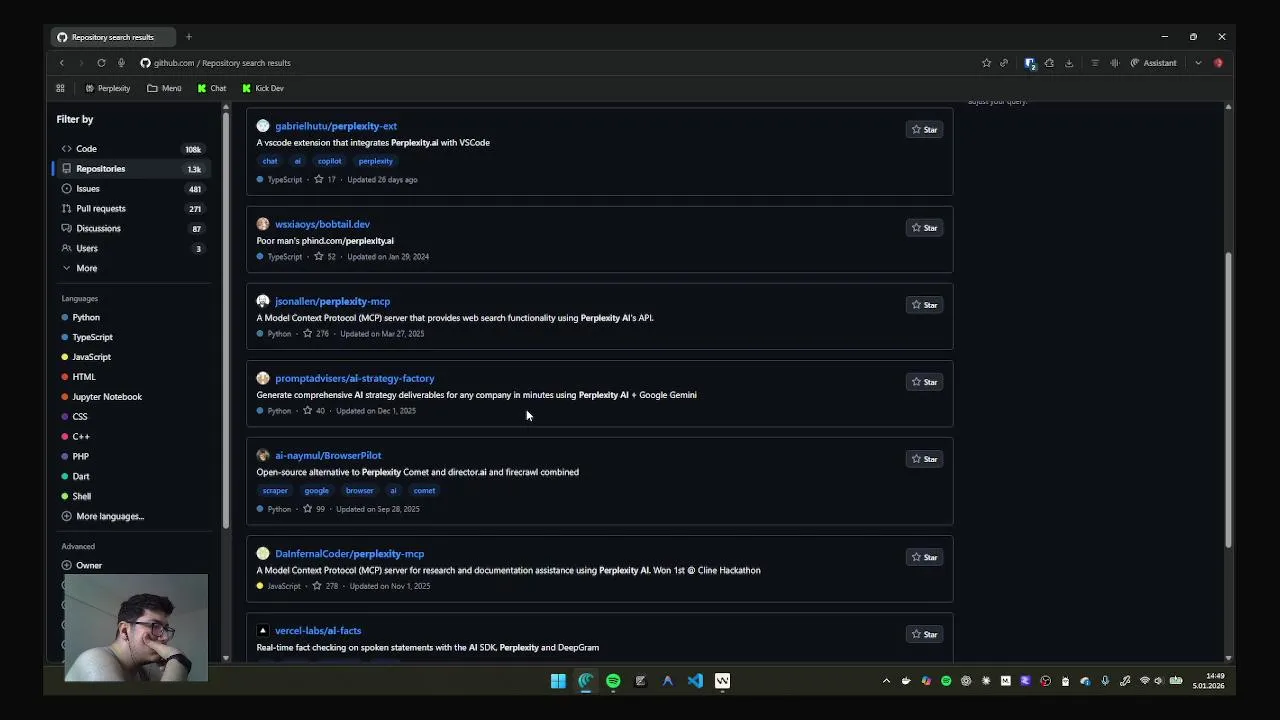1280x720 pixels.
Task: Expand the toolbar chevron dropdown
Action: [x=1198, y=63]
